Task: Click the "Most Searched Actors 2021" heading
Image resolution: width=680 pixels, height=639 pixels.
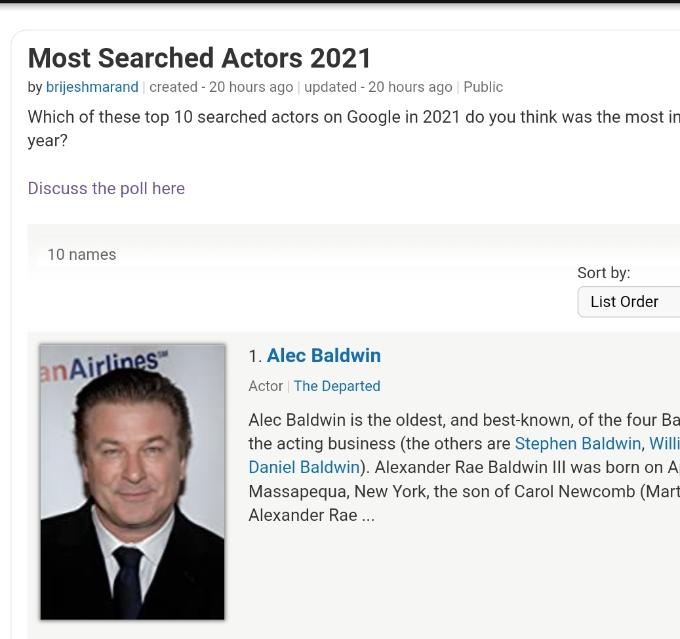Action: (200, 58)
